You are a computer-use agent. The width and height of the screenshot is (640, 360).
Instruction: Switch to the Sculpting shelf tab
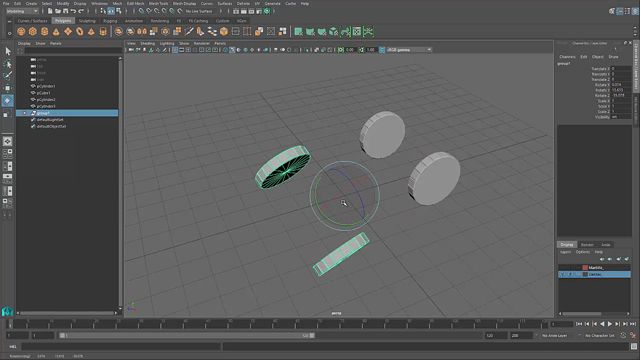(87, 21)
